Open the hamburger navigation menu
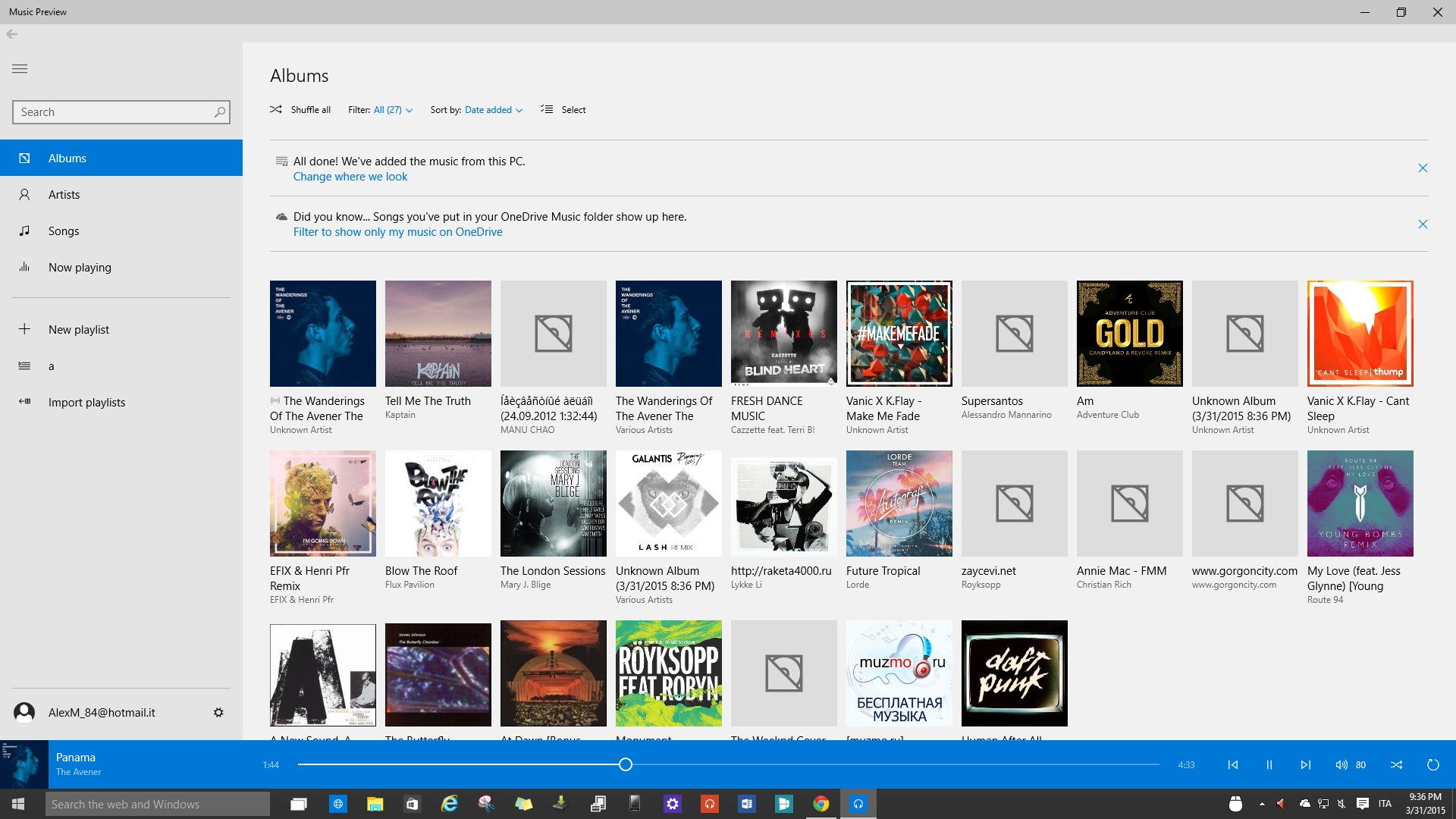This screenshot has width=1456, height=819. [x=20, y=69]
